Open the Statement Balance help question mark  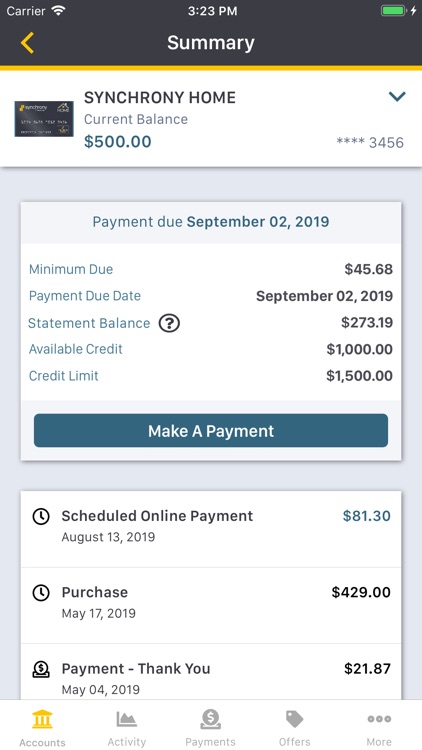[169, 324]
